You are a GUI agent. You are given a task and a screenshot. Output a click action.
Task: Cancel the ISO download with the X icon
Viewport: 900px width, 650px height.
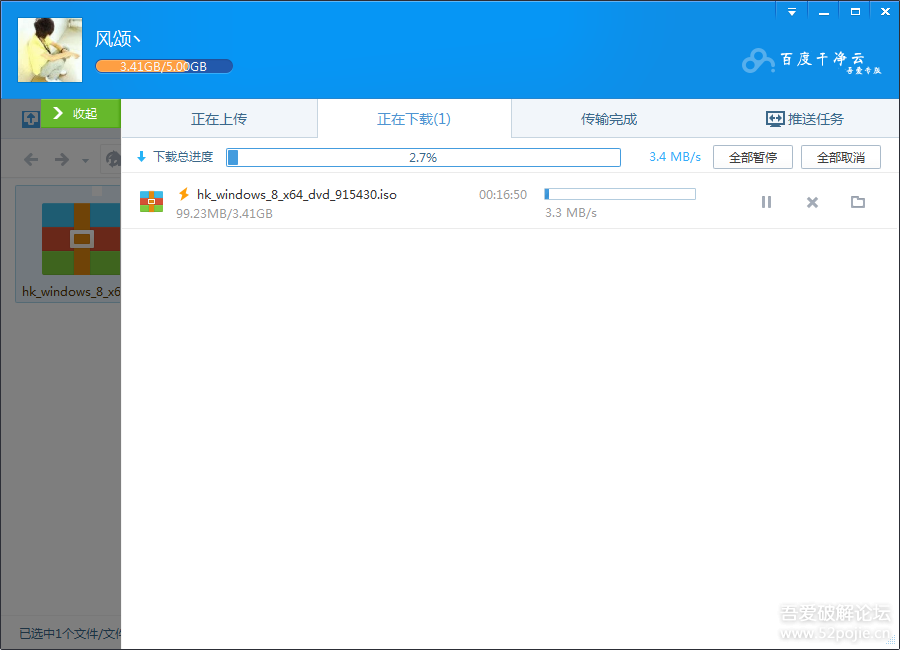811,201
